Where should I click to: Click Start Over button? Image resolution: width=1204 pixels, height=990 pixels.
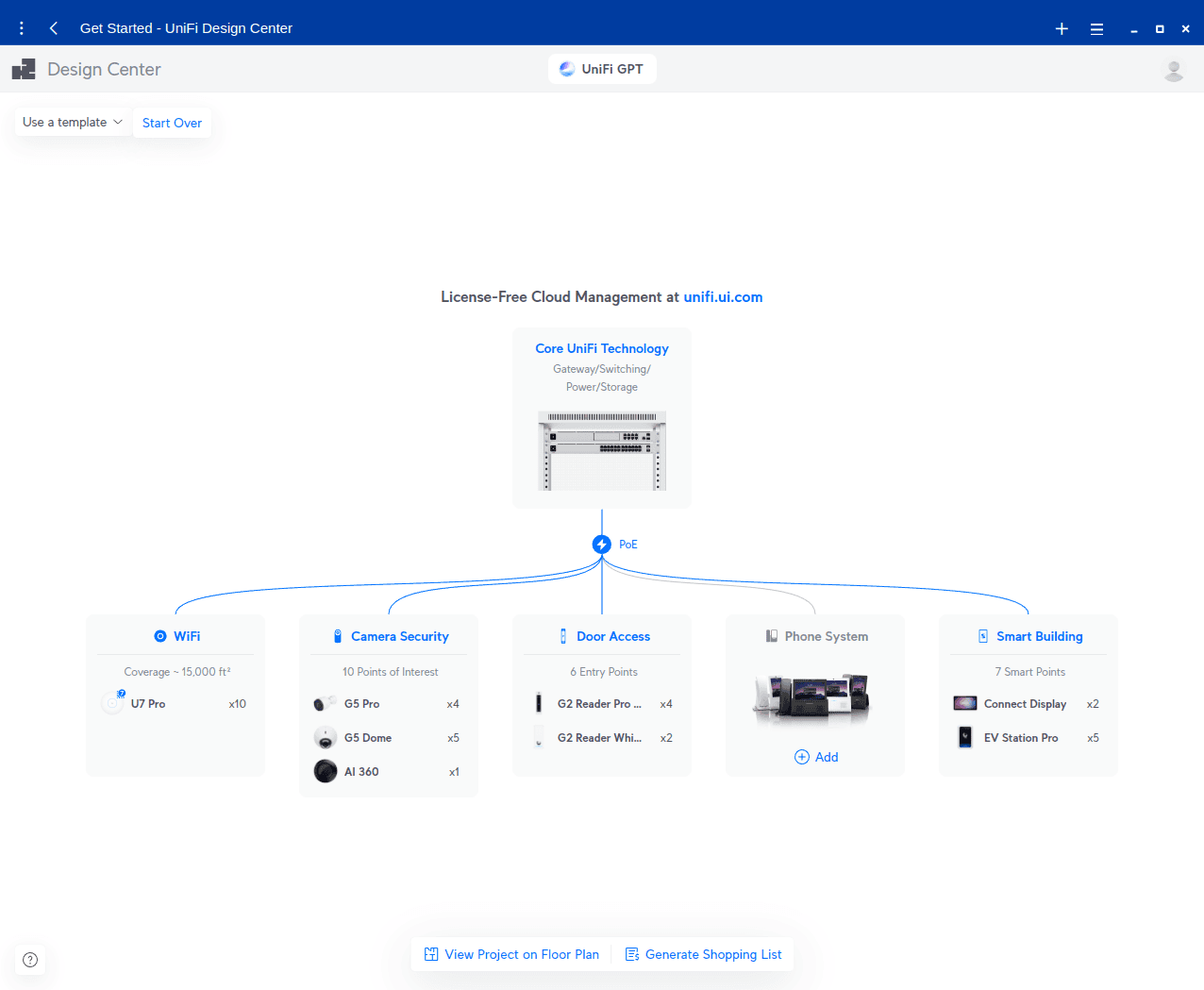172,123
